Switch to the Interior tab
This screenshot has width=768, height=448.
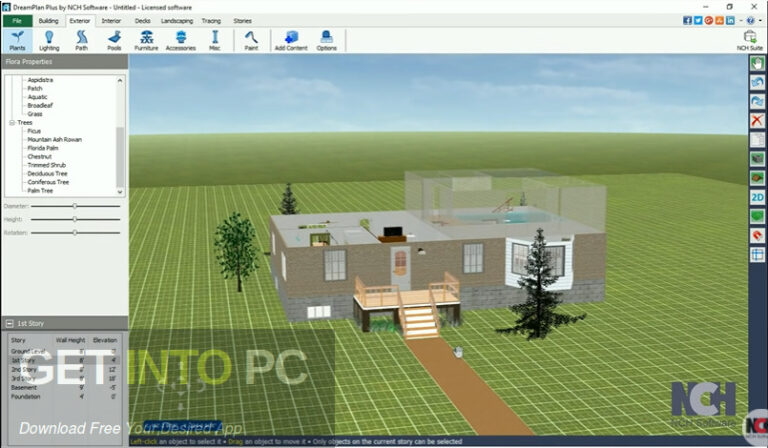click(x=111, y=21)
